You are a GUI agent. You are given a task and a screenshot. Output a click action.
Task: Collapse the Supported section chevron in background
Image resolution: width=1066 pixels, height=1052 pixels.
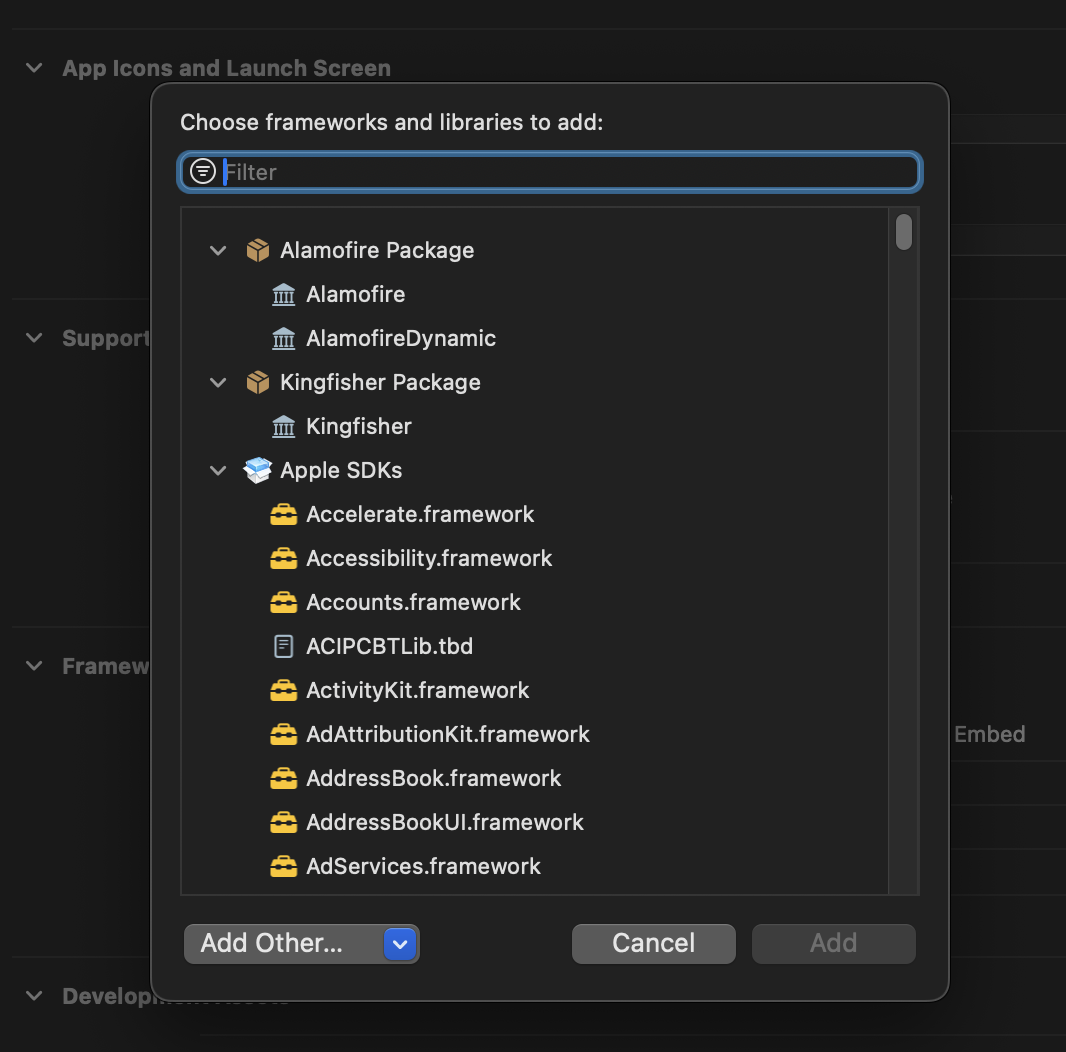(x=34, y=338)
